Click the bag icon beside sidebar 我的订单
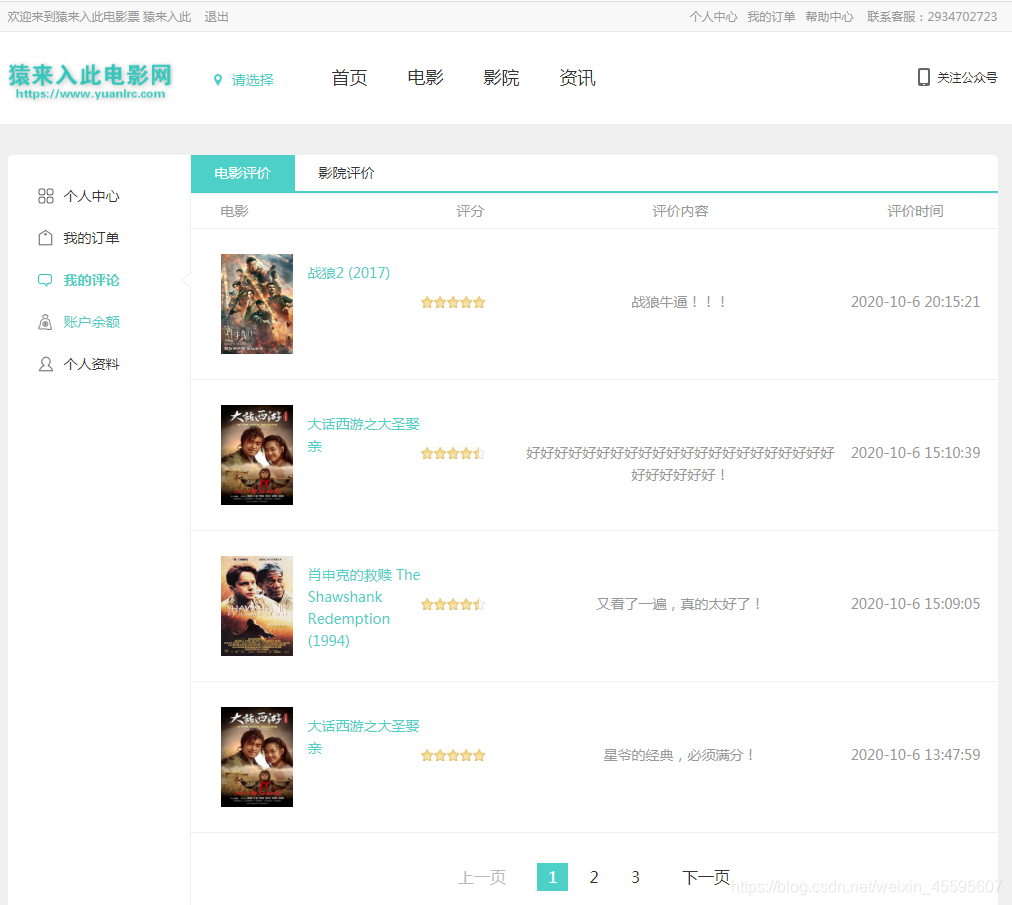This screenshot has height=905, width=1012. (x=45, y=238)
